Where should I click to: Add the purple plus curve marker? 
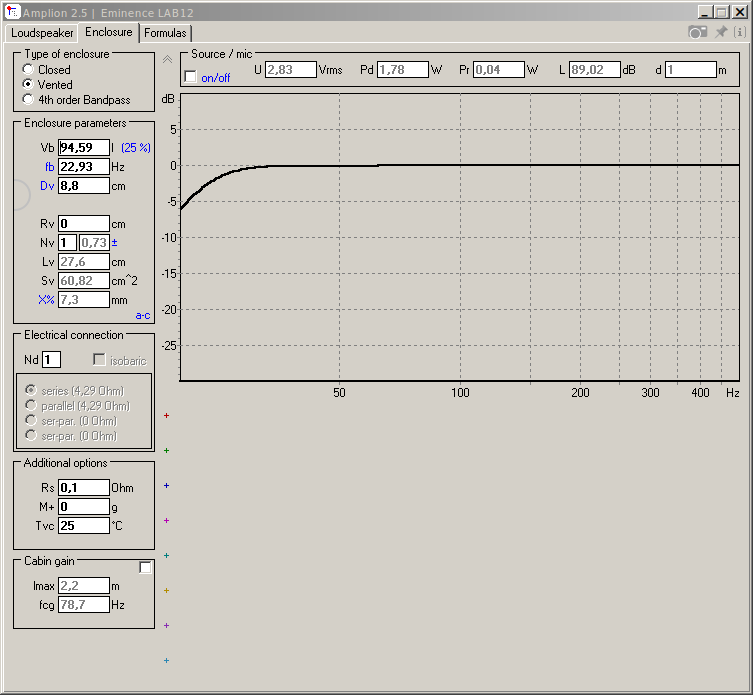click(x=166, y=625)
